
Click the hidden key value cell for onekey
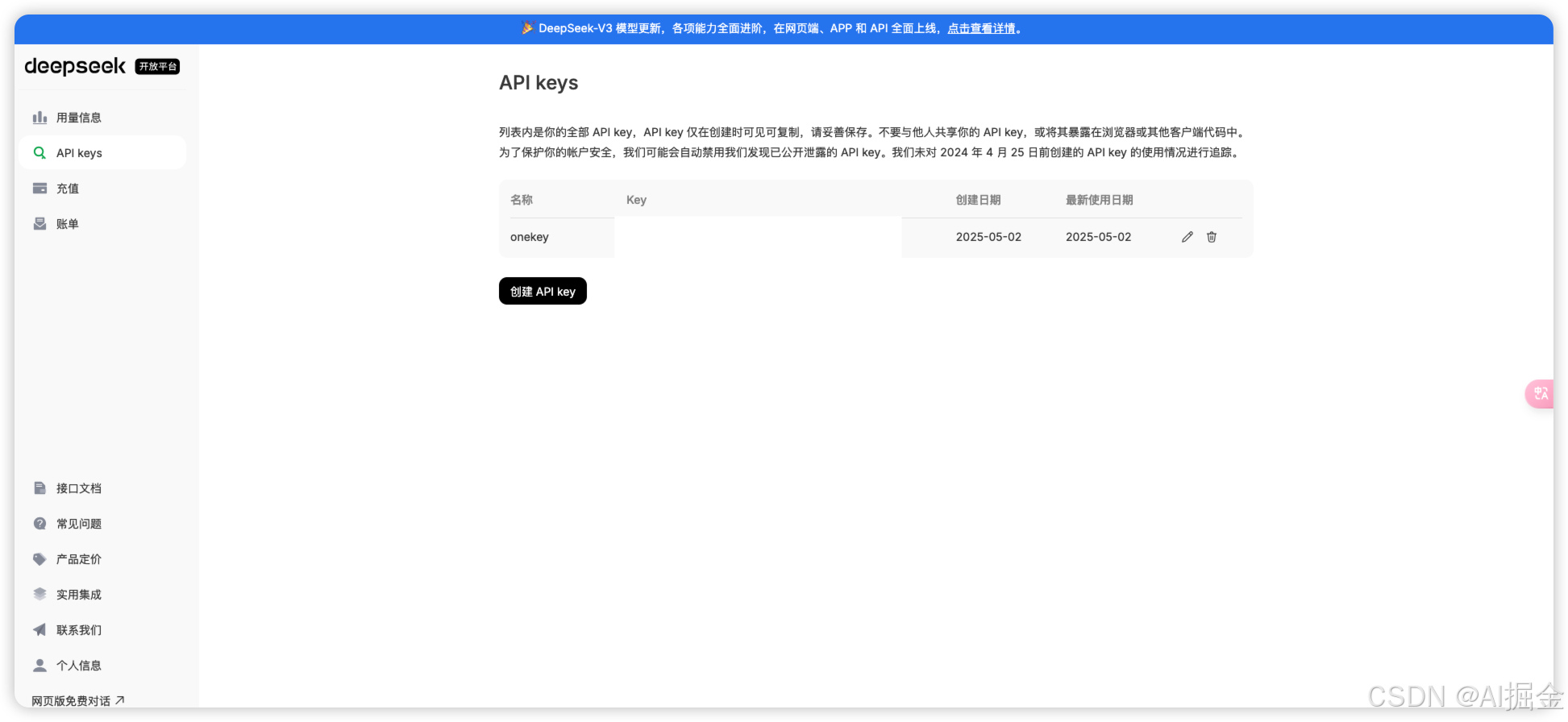point(758,237)
